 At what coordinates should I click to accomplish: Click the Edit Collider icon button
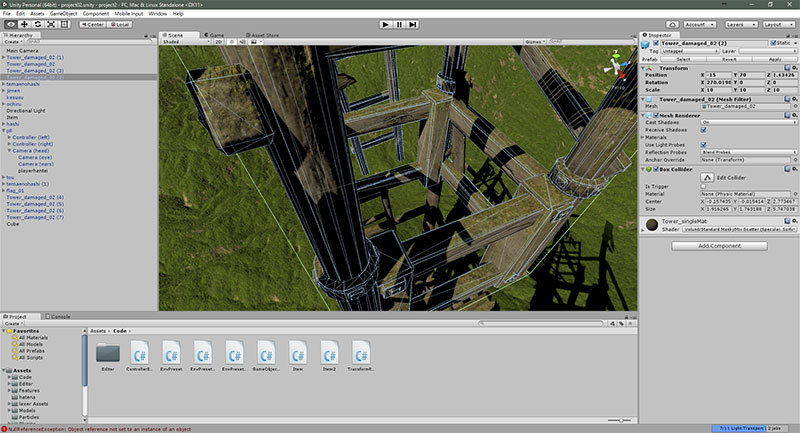707,177
